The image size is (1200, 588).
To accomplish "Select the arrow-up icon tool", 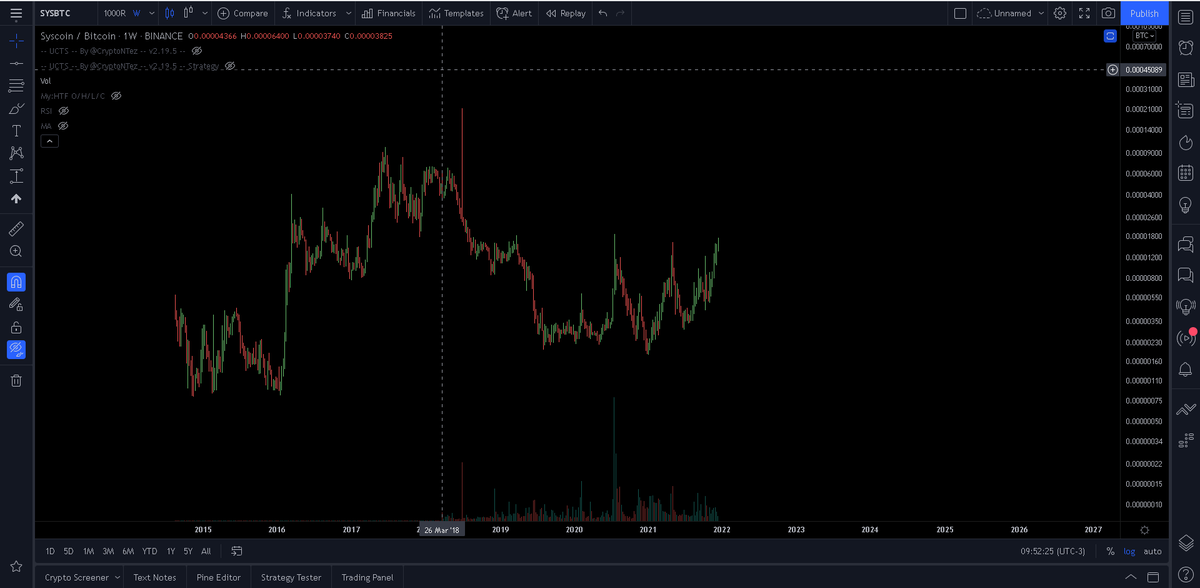I will 16,199.
